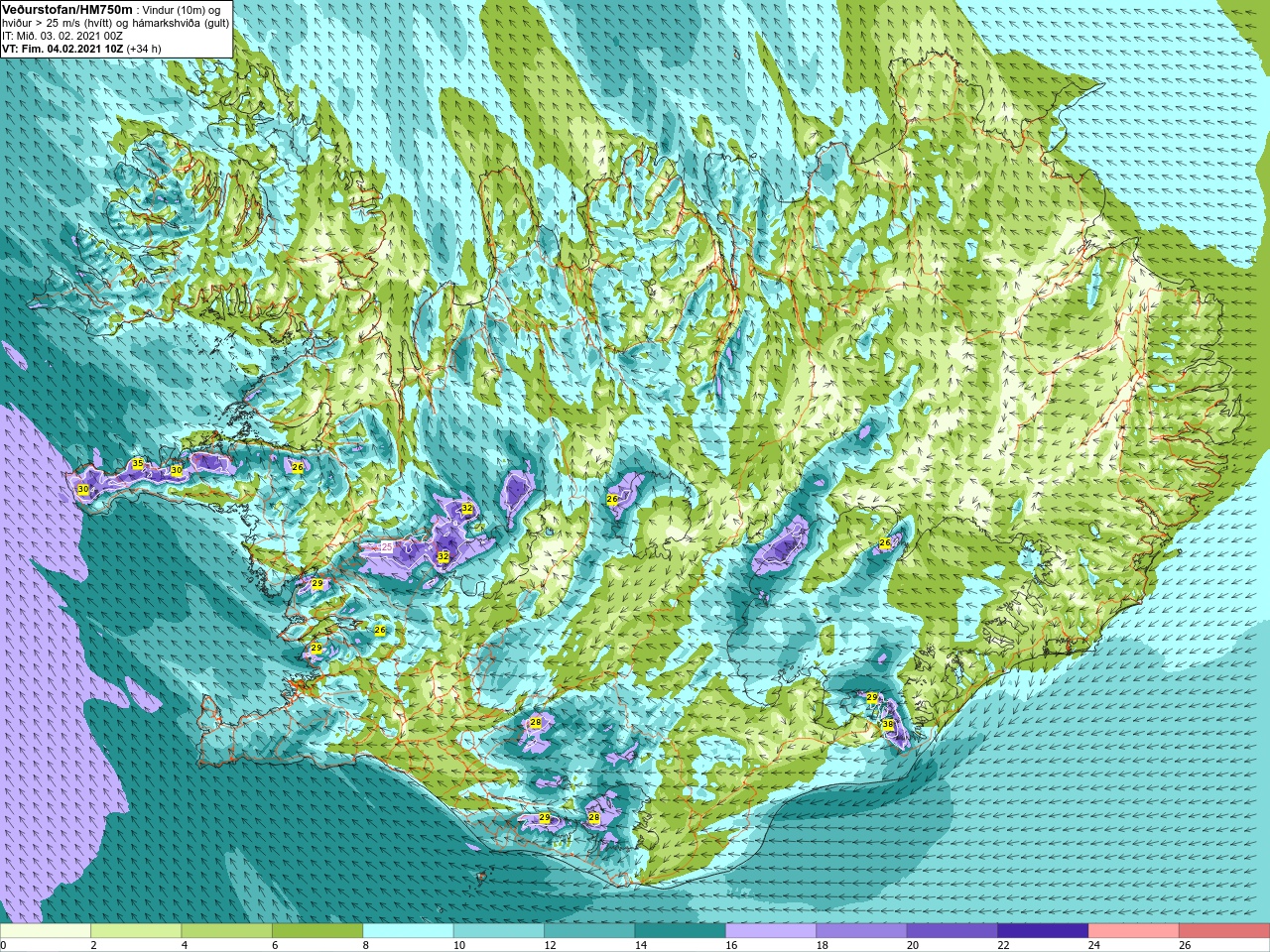Viewport: 1270px width, 952px height.
Task: Click the Veðurstofan/HM750m title text
Action: tap(67, 9)
